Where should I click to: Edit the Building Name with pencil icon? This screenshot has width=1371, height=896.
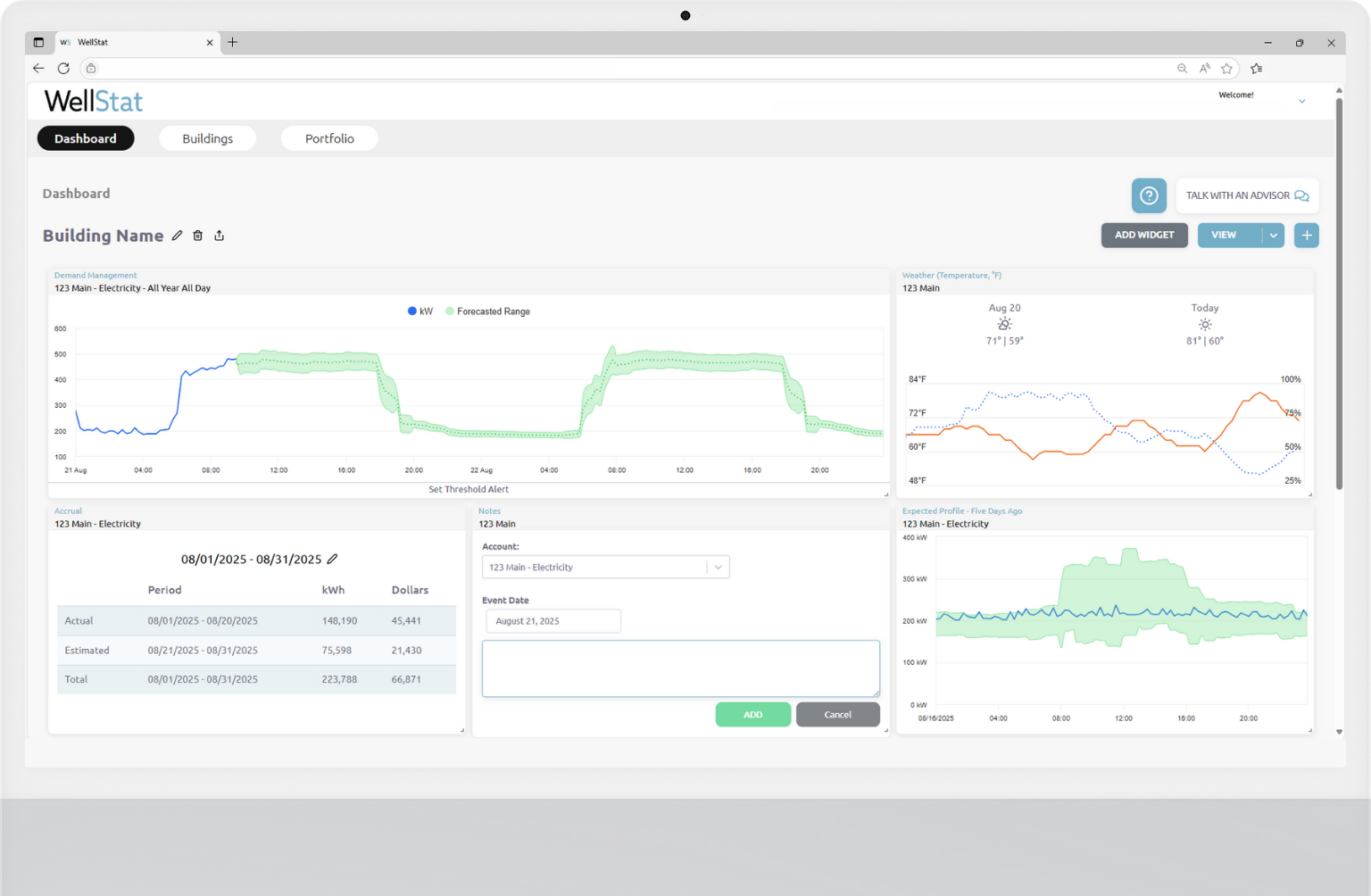coord(177,236)
